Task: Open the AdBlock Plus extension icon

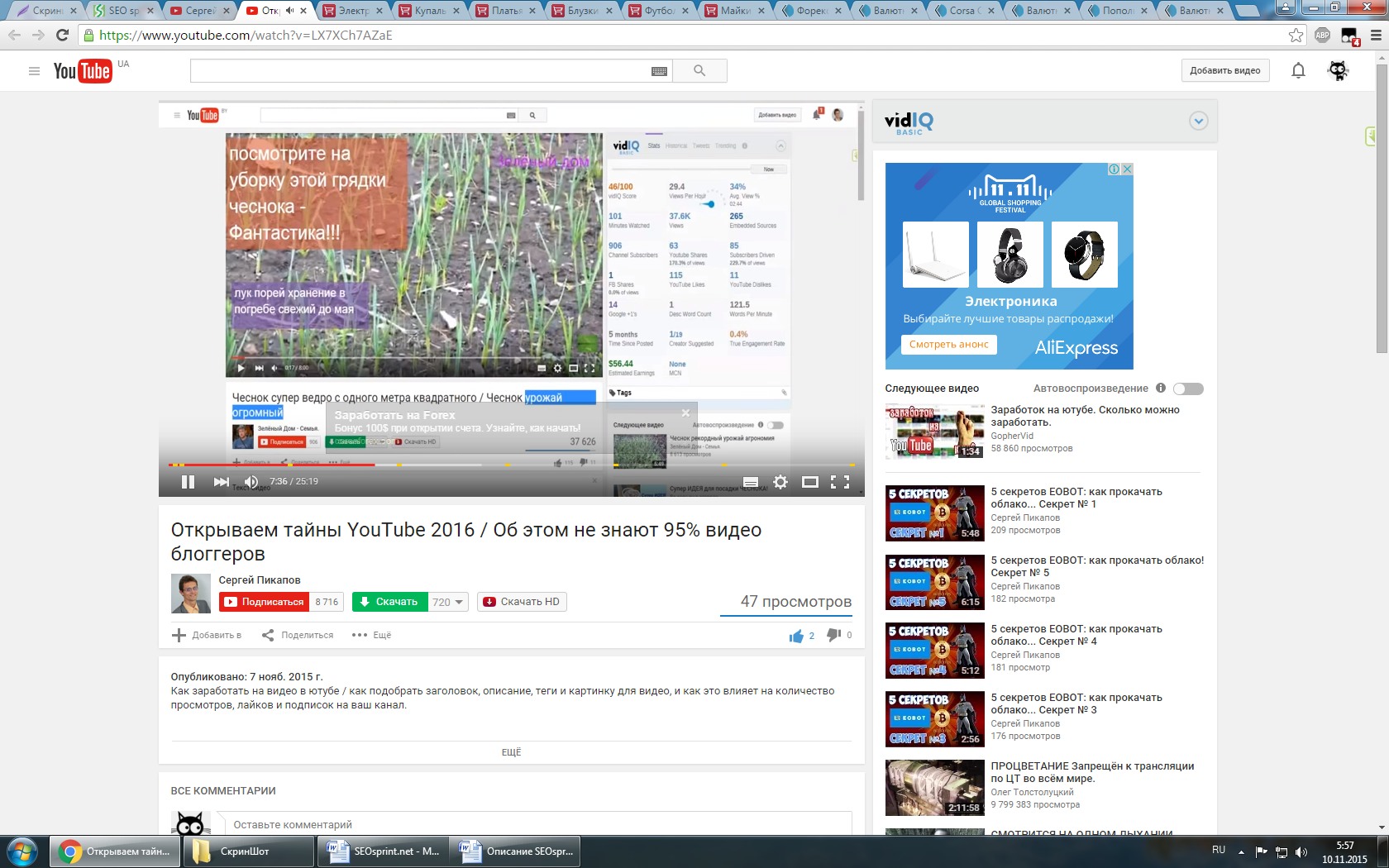Action: [1322, 35]
